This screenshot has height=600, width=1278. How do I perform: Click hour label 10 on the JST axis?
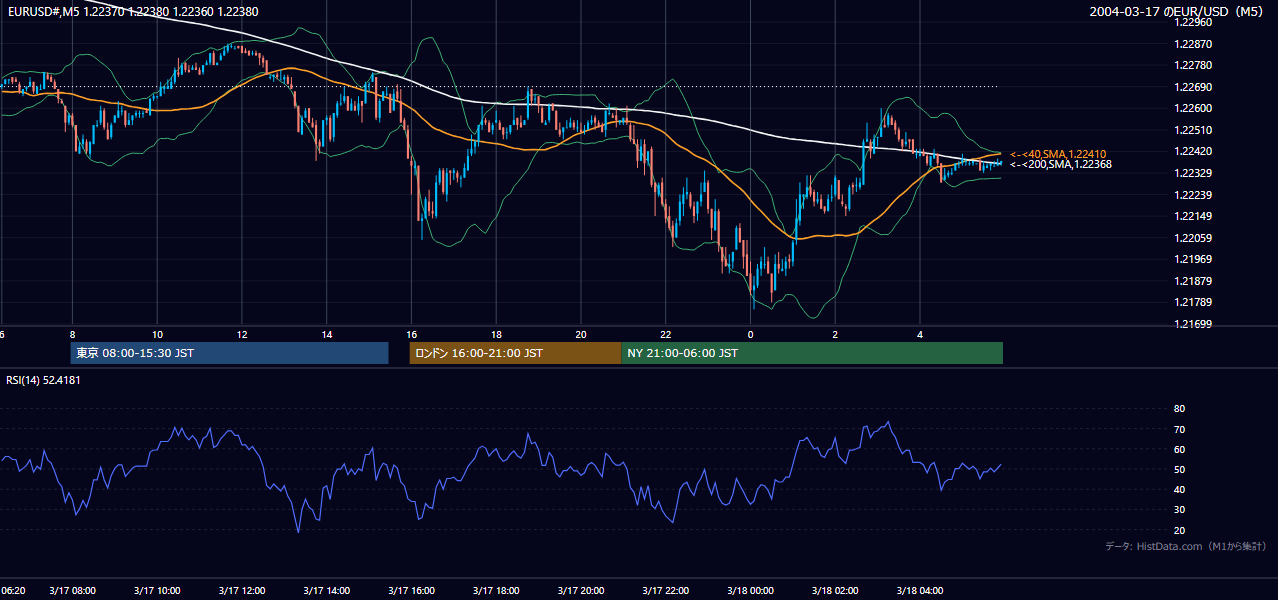click(157, 334)
